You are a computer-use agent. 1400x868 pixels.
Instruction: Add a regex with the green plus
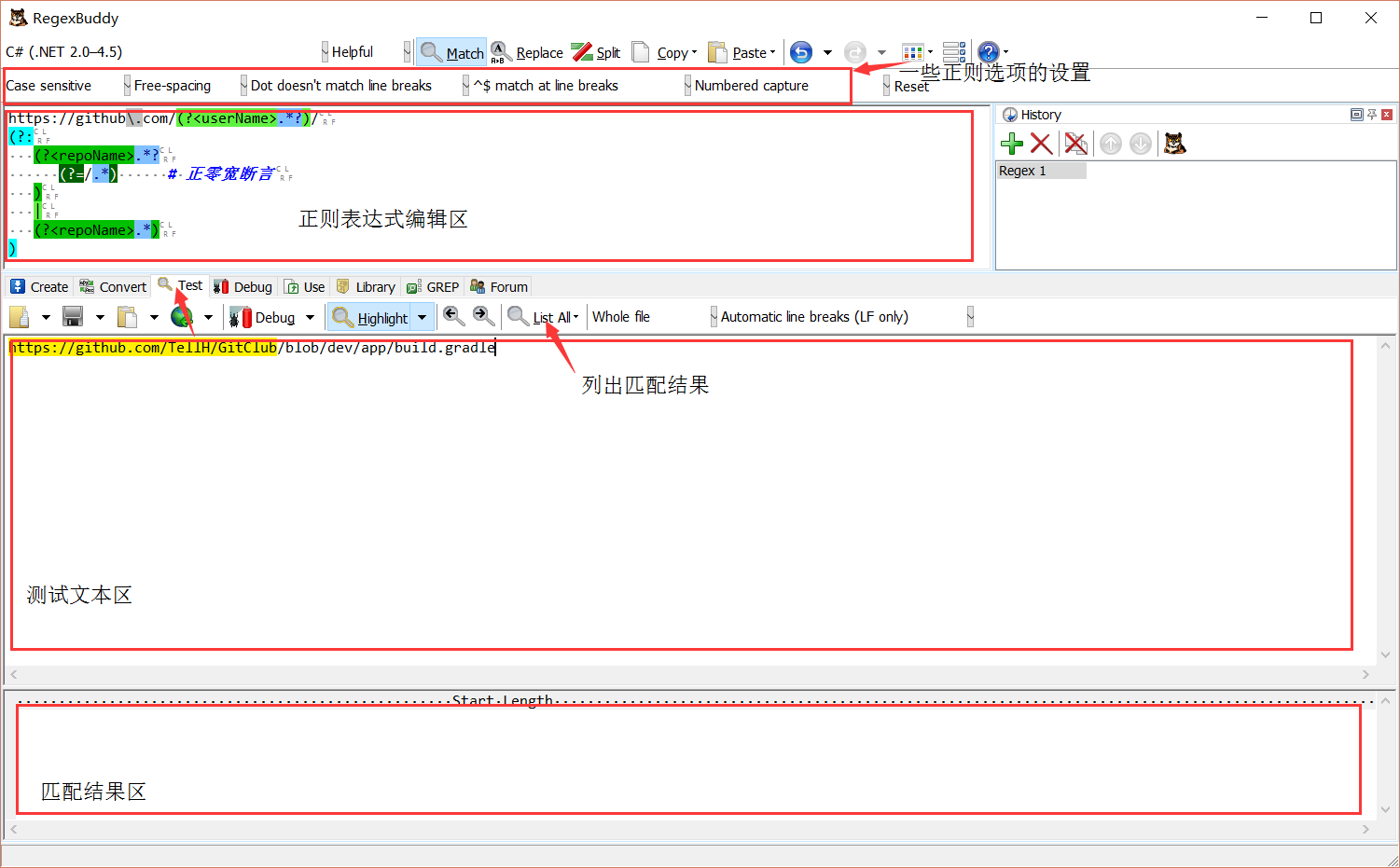(1012, 144)
